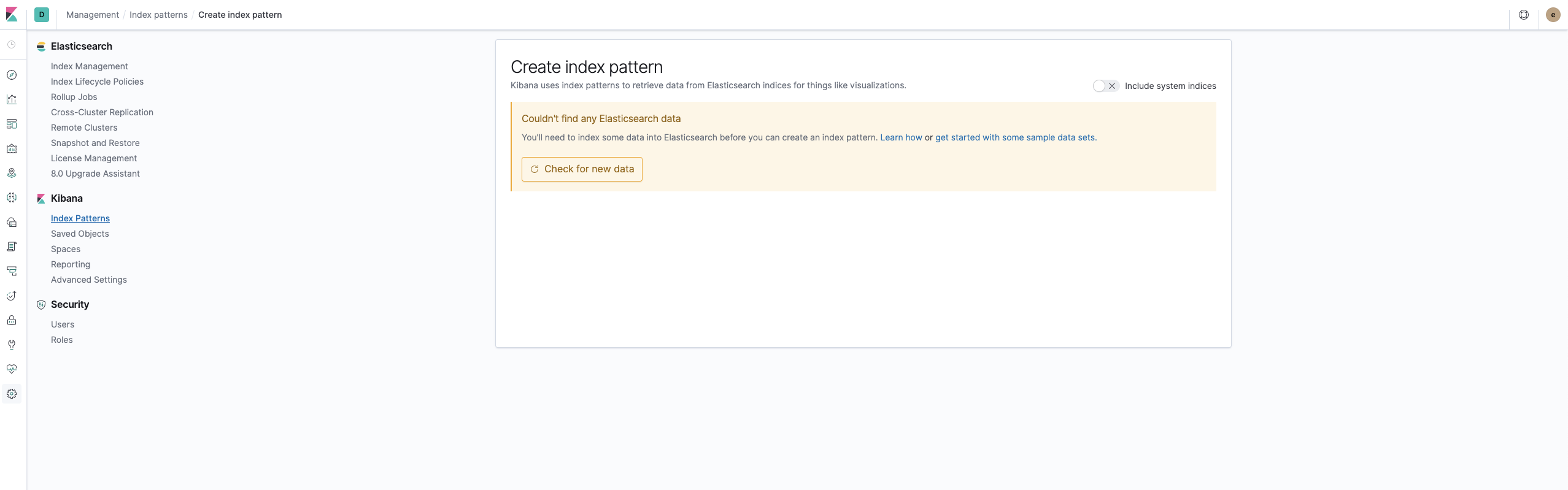Toggle Include system indices switch
This screenshot has width=1568, height=490.
1106,86
